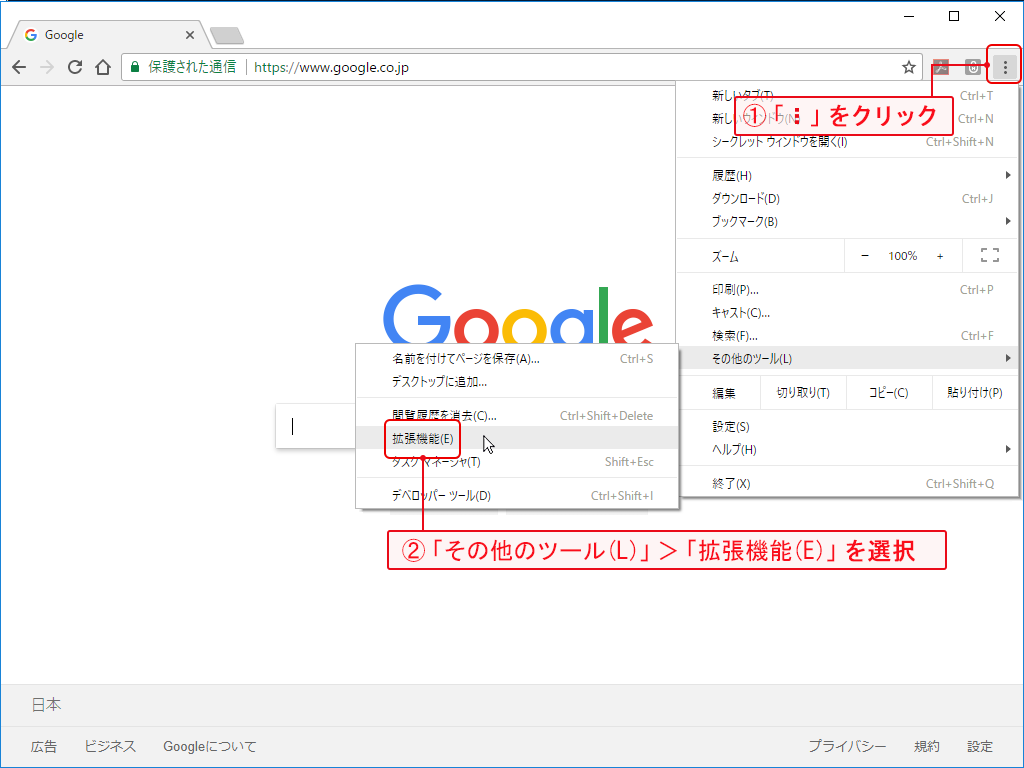This screenshot has height=768, width=1024.
Task: Click the second extension icon in toolbar
Action: (x=973, y=67)
